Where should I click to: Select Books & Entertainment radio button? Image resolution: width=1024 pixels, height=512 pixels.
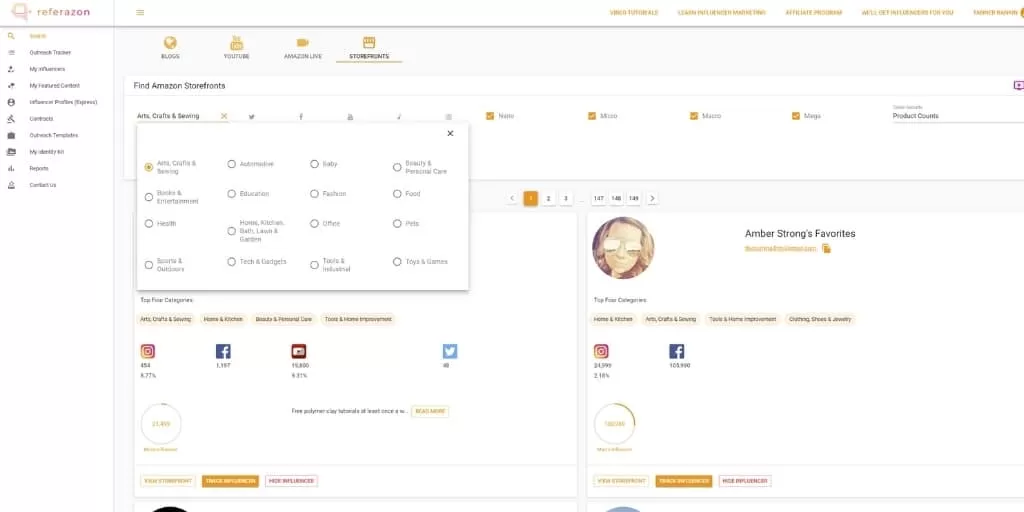149,197
